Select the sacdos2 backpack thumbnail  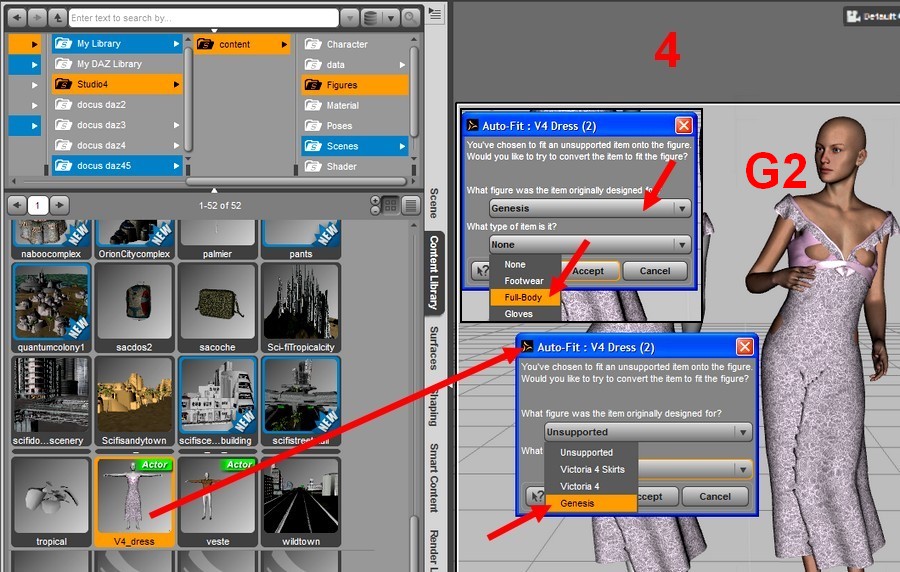(x=134, y=308)
